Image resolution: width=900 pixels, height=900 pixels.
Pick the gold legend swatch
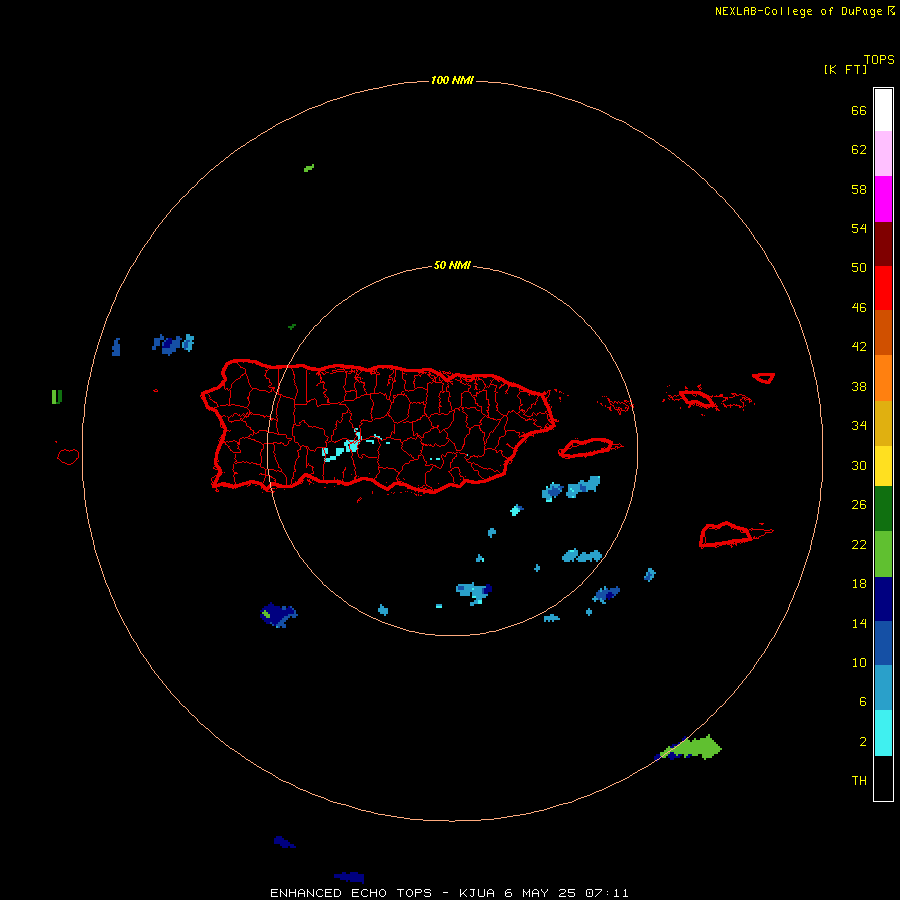click(883, 423)
